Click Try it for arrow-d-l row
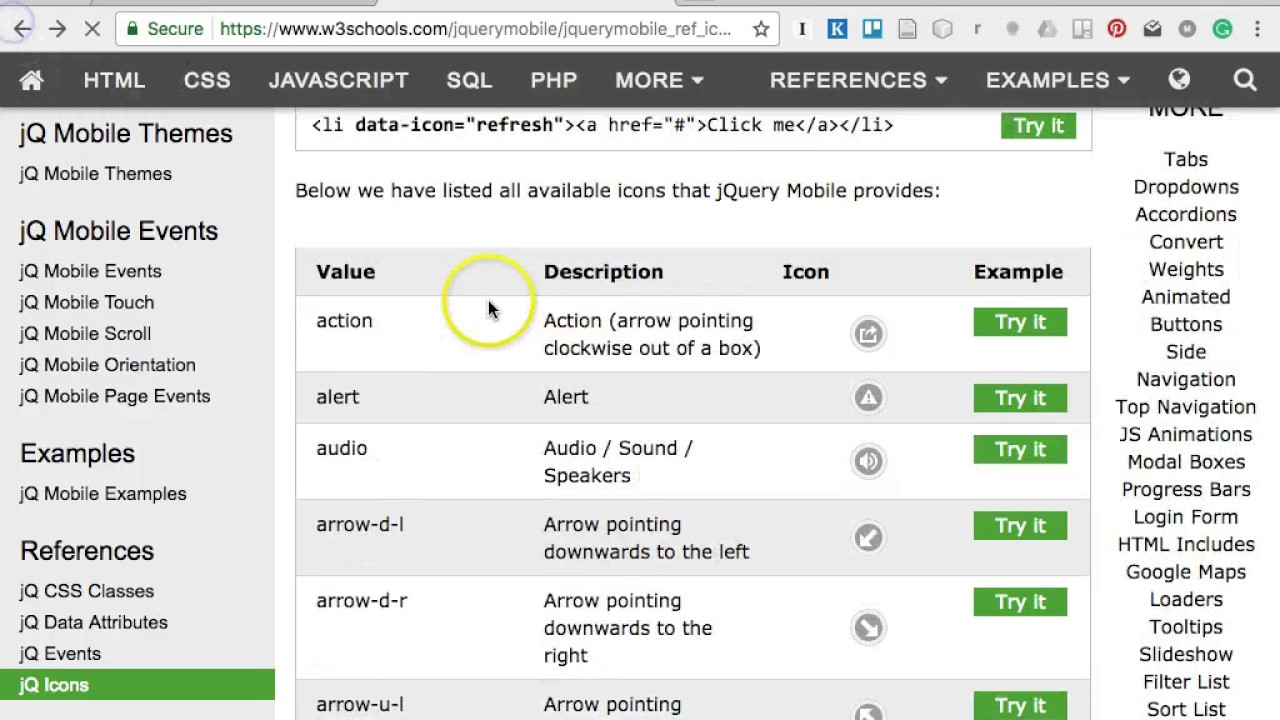Image resolution: width=1280 pixels, height=720 pixels. [x=1020, y=526]
